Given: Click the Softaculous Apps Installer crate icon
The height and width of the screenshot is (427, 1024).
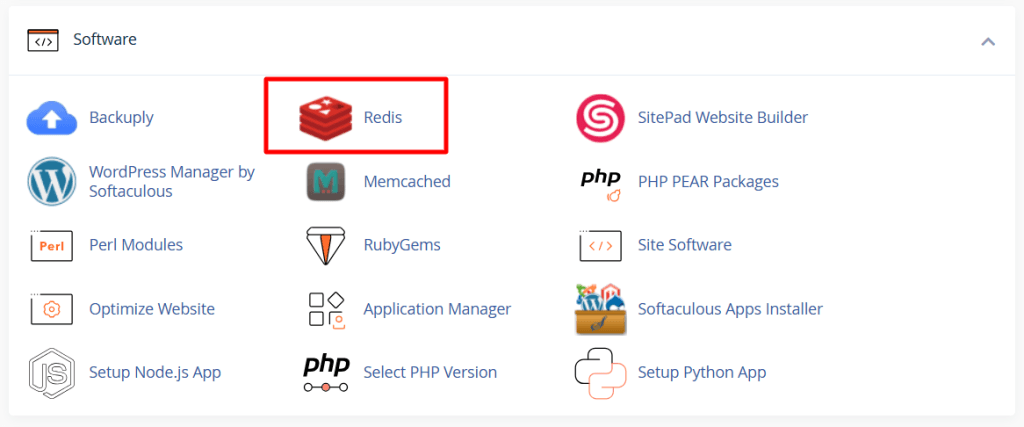Looking at the screenshot, I should (x=600, y=309).
